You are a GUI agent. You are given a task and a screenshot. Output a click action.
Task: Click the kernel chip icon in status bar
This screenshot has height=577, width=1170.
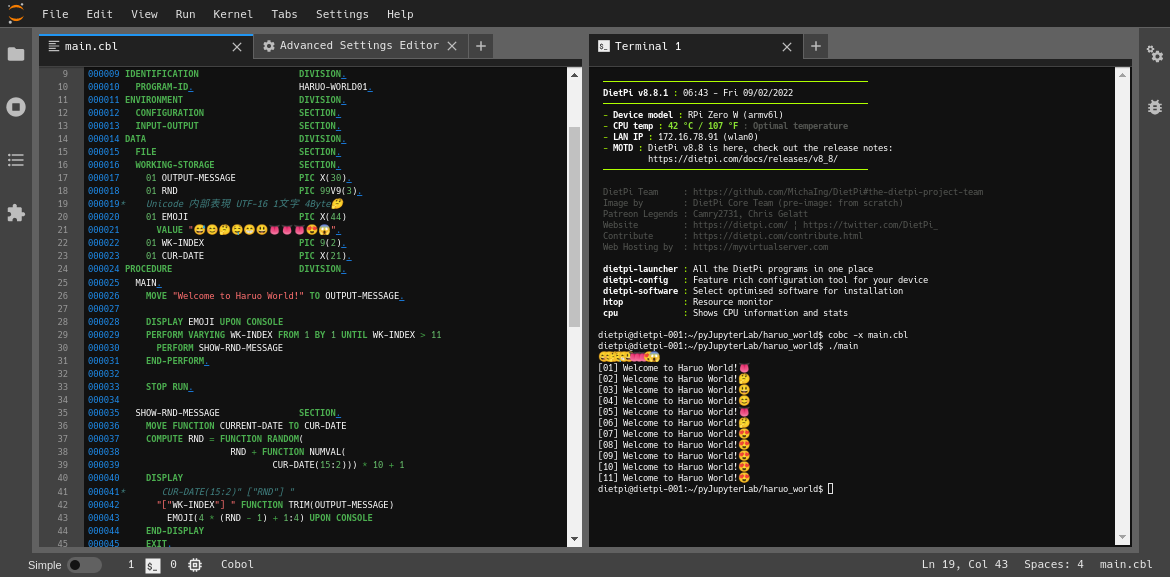195,565
